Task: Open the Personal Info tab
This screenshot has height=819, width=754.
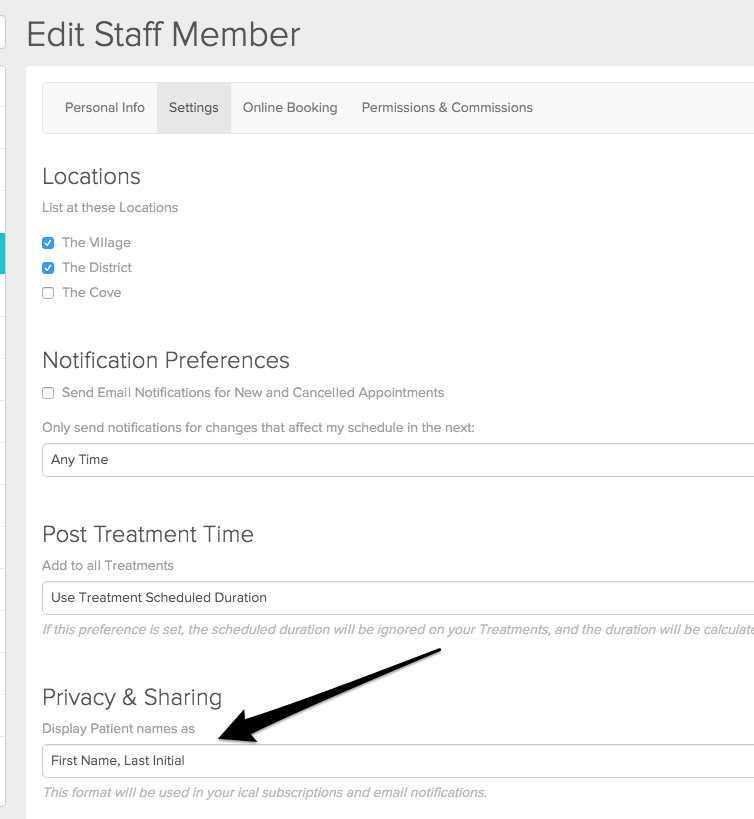Action: 105,108
